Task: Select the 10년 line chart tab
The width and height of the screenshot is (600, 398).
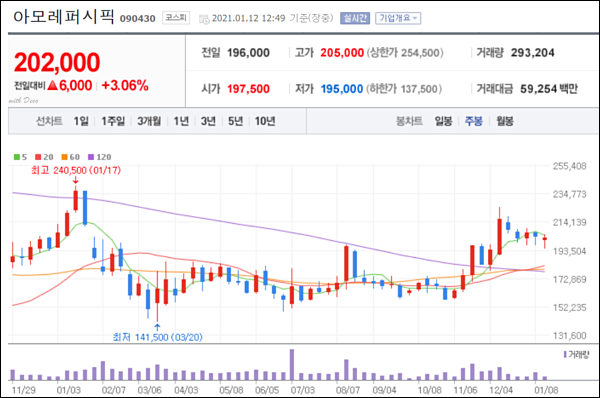Action: pyautogui.click(x=265, y=121)
